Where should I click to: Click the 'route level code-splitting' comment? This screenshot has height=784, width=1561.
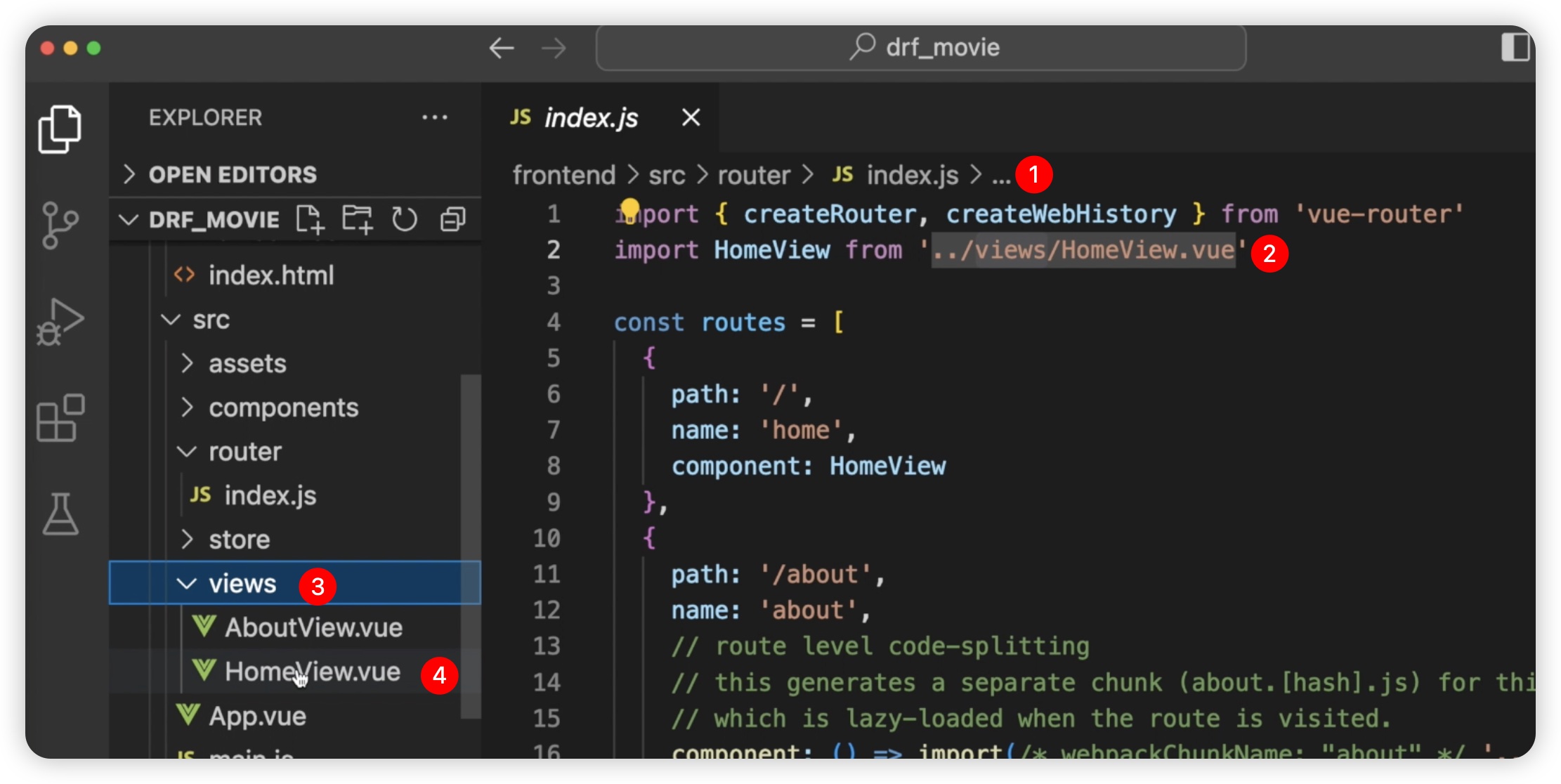(x=880, y=646)
